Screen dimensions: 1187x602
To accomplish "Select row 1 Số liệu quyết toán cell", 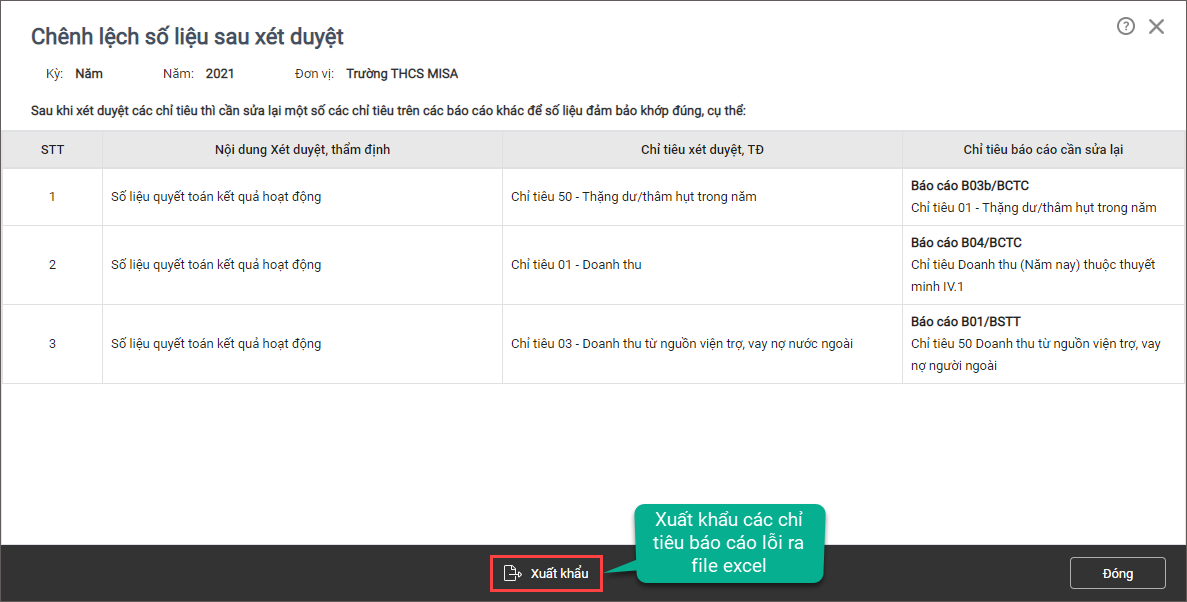I will [216, 196].
